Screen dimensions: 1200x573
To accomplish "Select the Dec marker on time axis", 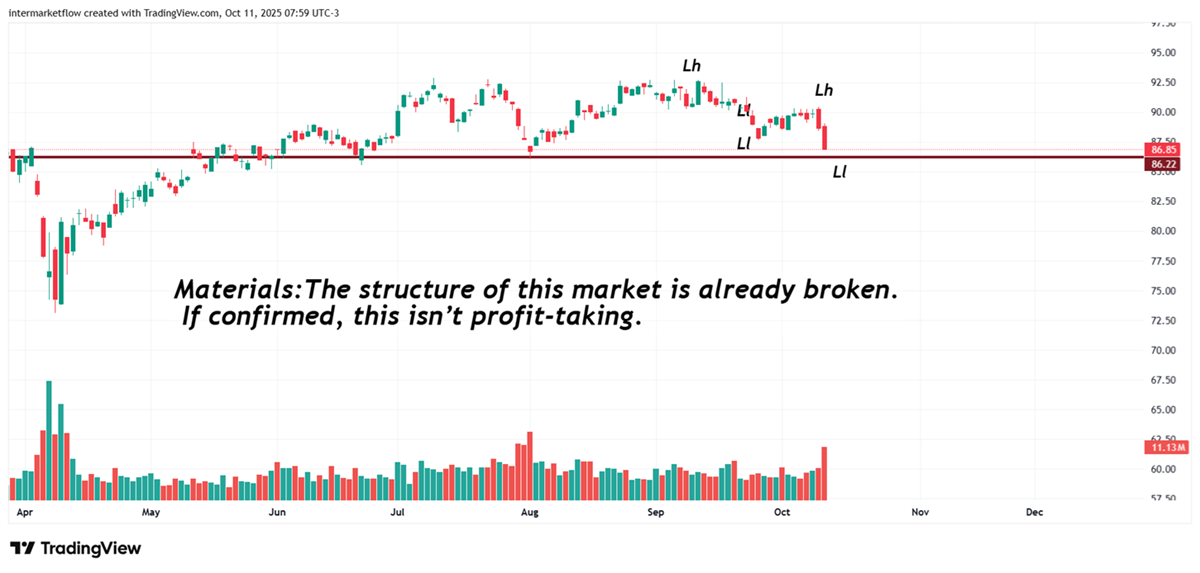I will (x=1034, y=513).
